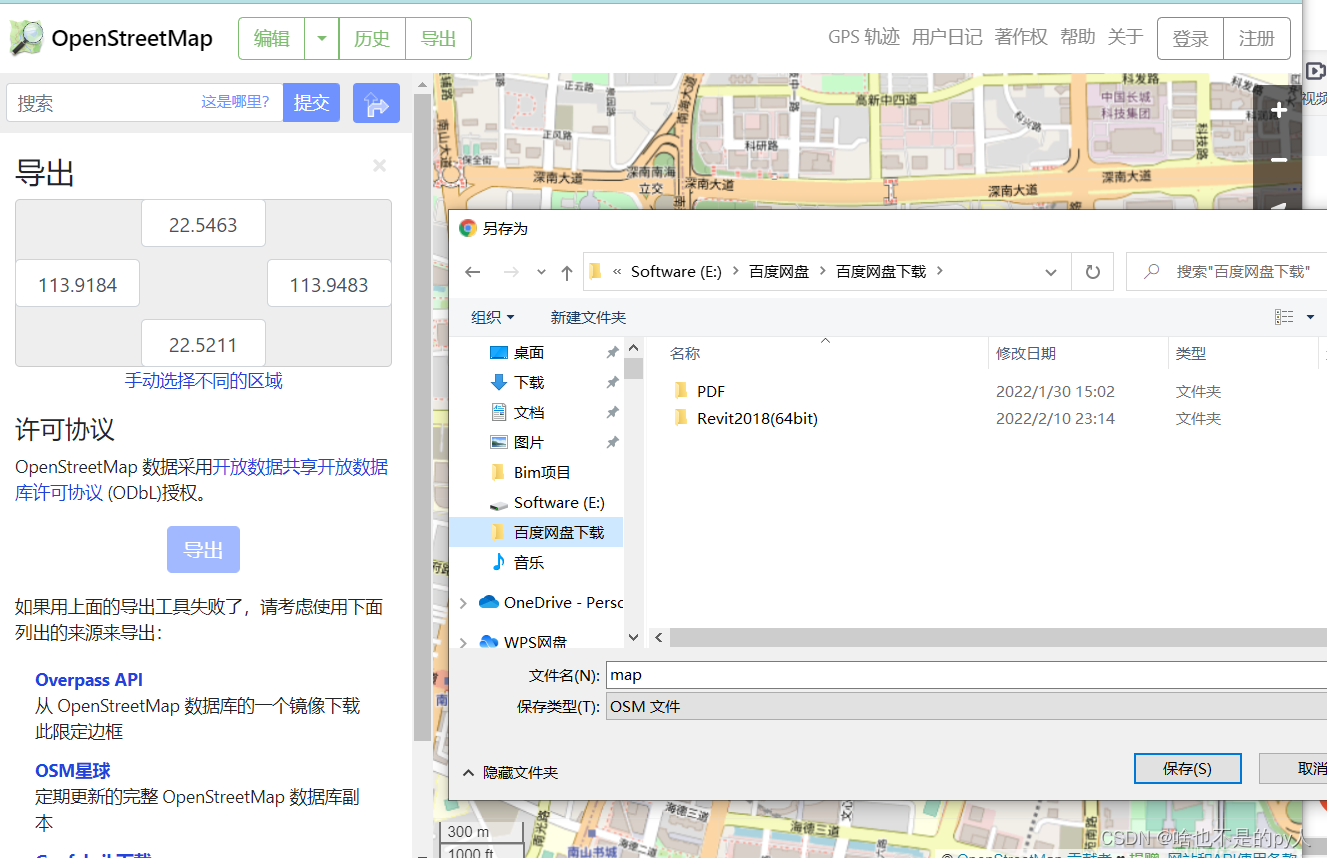Open the directions arrow button

pyautogui.click(x=376, y=103)
